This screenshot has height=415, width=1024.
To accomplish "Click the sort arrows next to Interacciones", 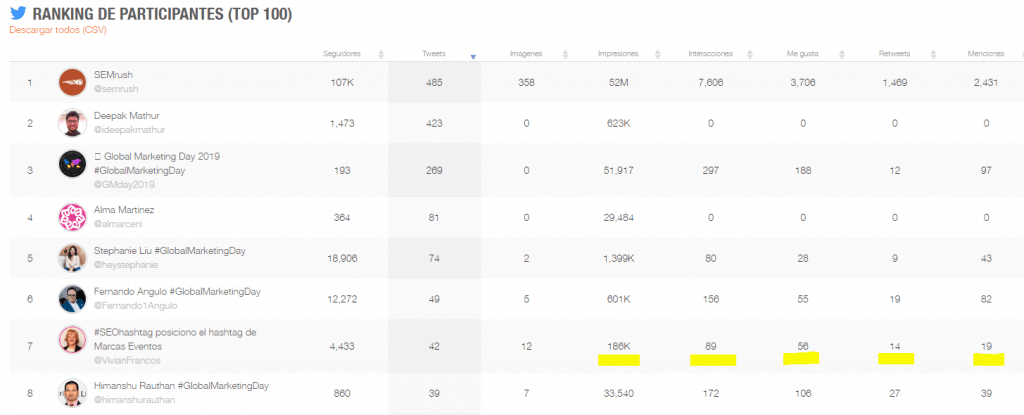I will (750, 54).
